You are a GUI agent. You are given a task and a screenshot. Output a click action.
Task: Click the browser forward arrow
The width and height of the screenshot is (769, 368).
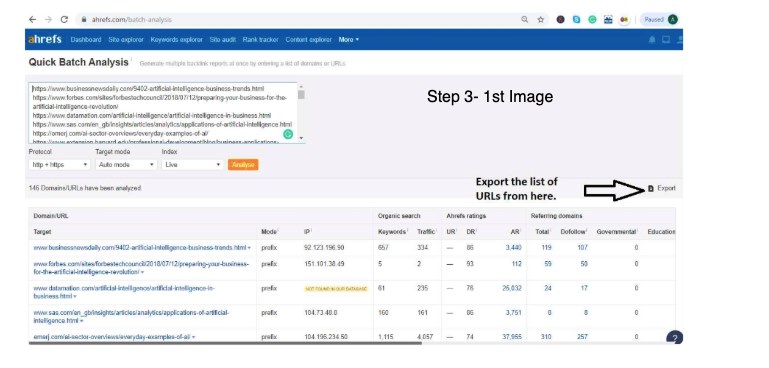pos(48,20)
